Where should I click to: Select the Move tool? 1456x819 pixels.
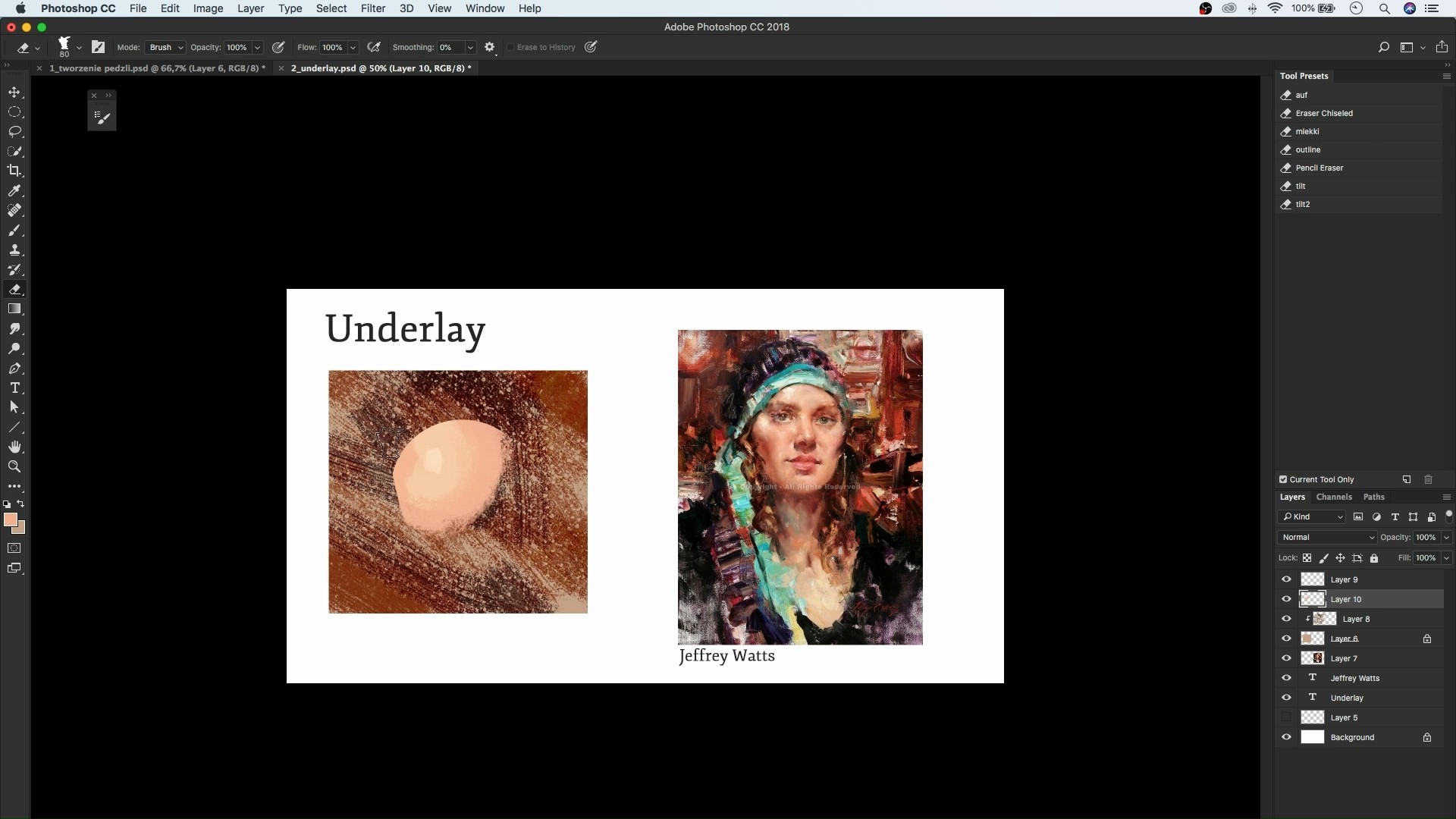click(14, 93)
